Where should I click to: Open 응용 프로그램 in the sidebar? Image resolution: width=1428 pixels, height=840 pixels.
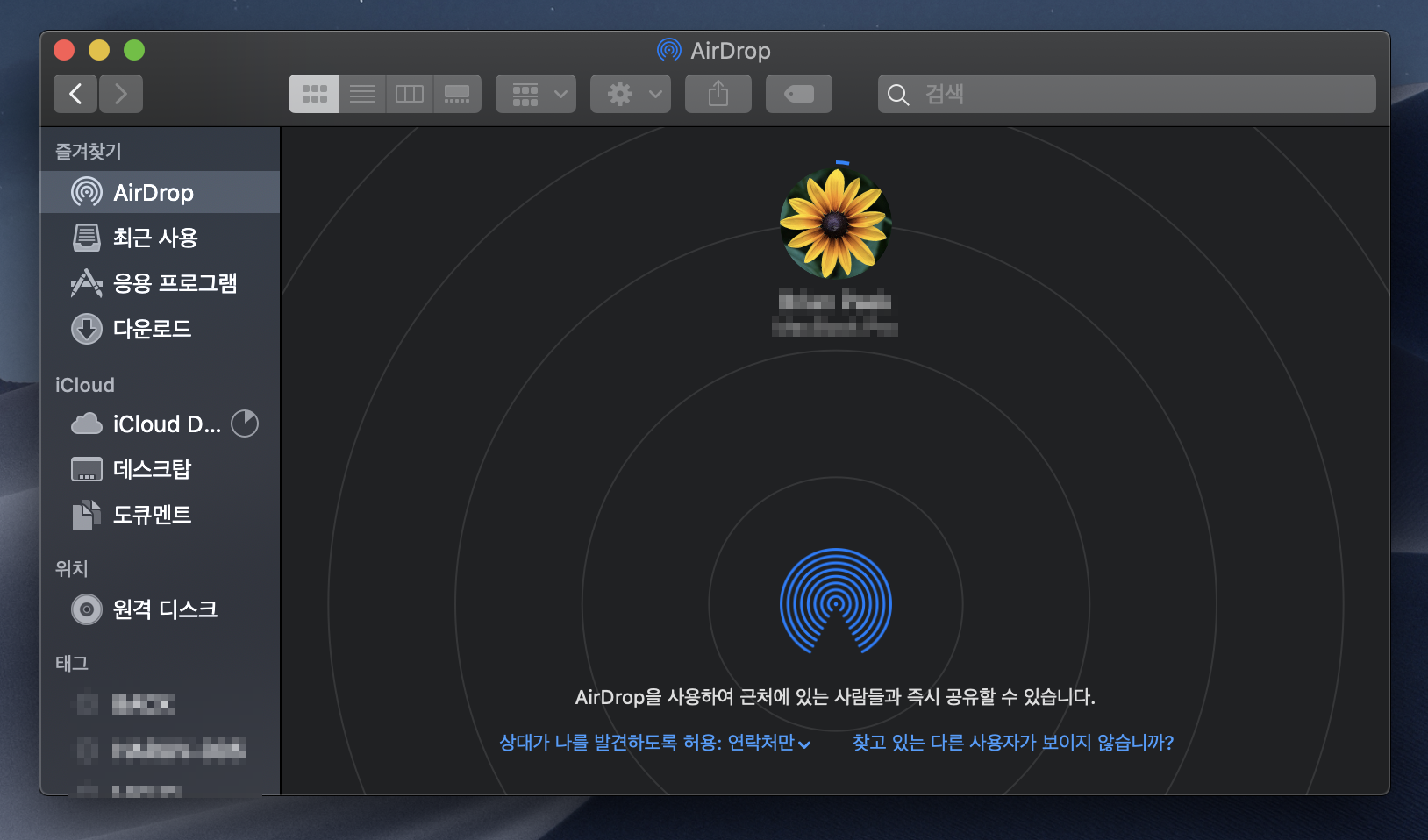160,283
